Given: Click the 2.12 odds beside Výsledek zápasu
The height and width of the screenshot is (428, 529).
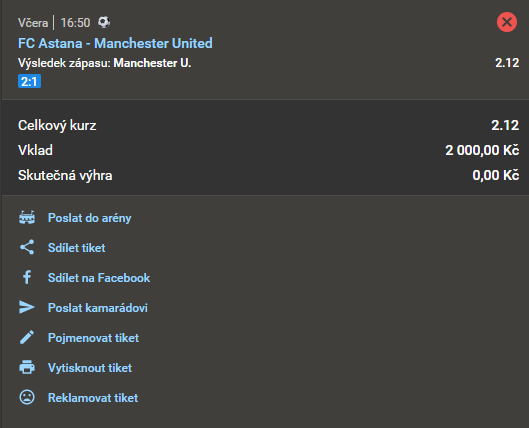Looking at the screenshot, I should tap(507, 63).
